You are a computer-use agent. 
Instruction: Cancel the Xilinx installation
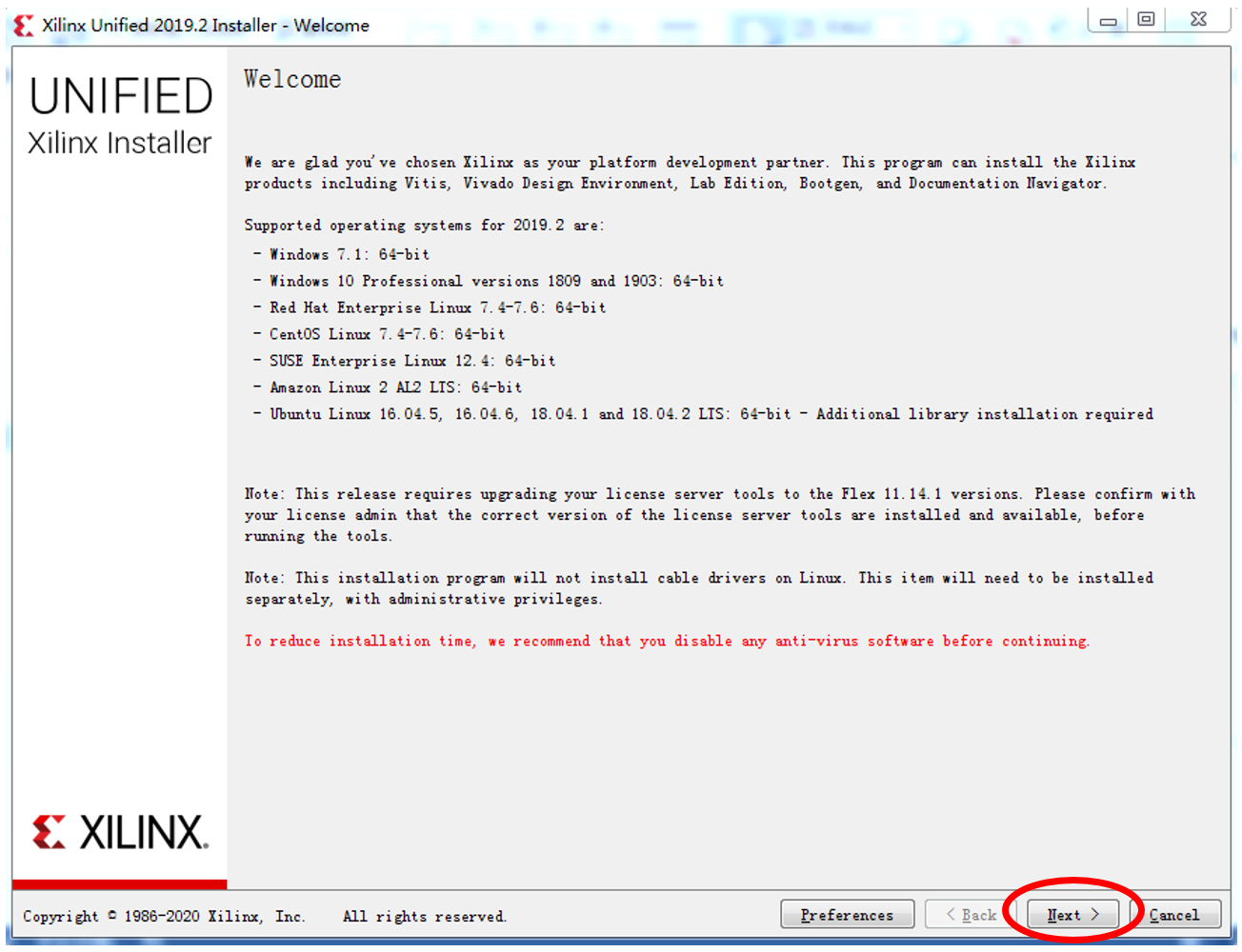coord(1174,914)
